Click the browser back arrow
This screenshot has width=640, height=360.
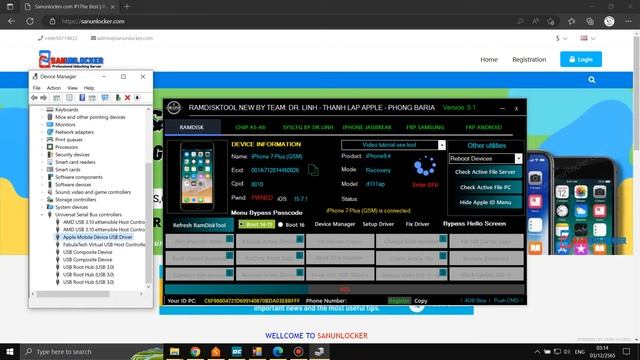tap(11, 21)
